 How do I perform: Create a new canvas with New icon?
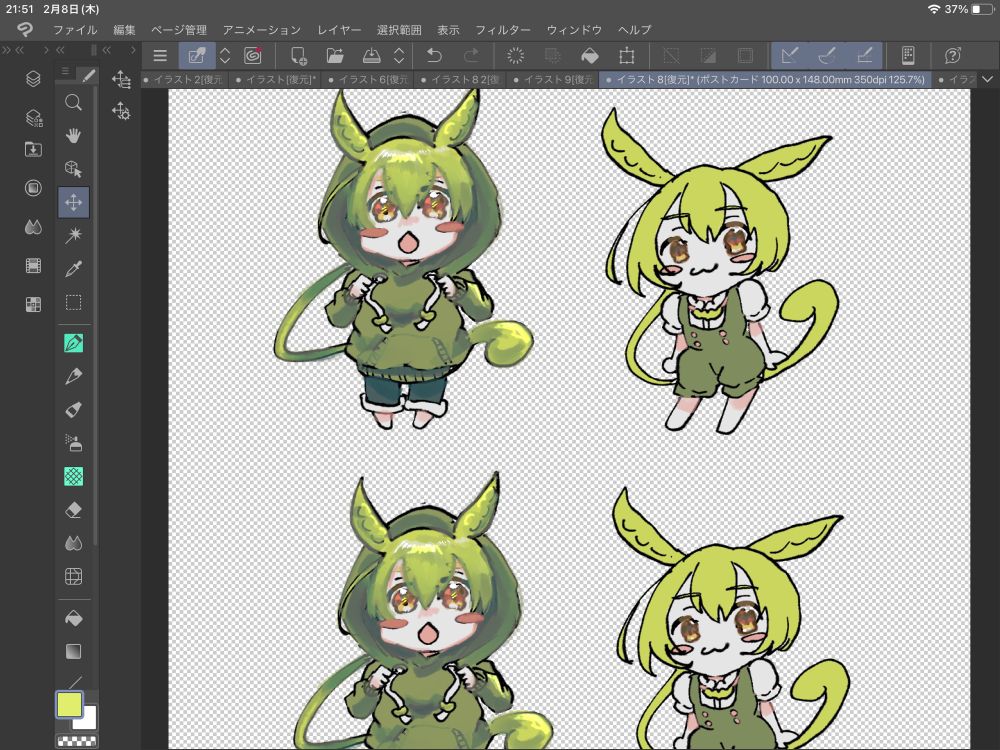click(x=298, y=56)
